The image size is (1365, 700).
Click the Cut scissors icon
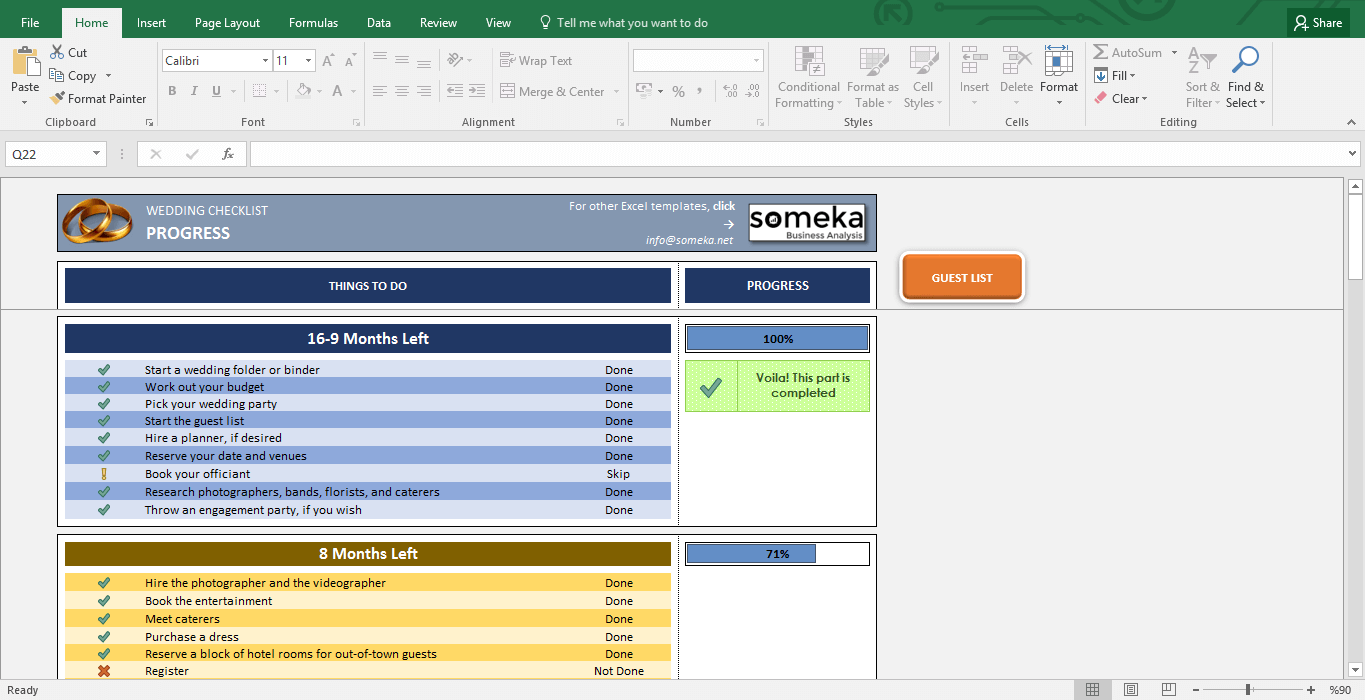coord(57,53)
